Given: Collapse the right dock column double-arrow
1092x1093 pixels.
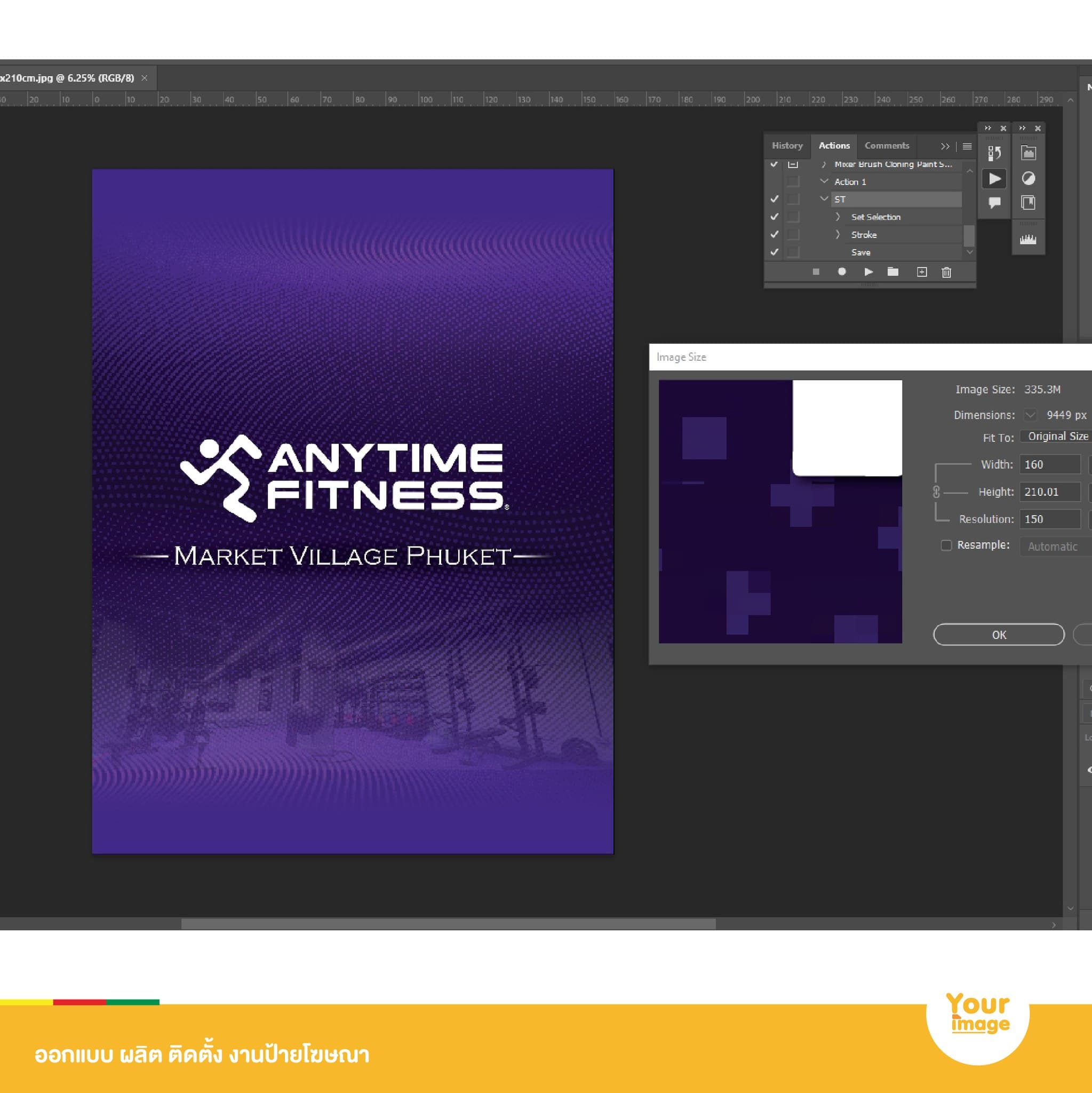Looking at the screenshot, I should 1023,129.
